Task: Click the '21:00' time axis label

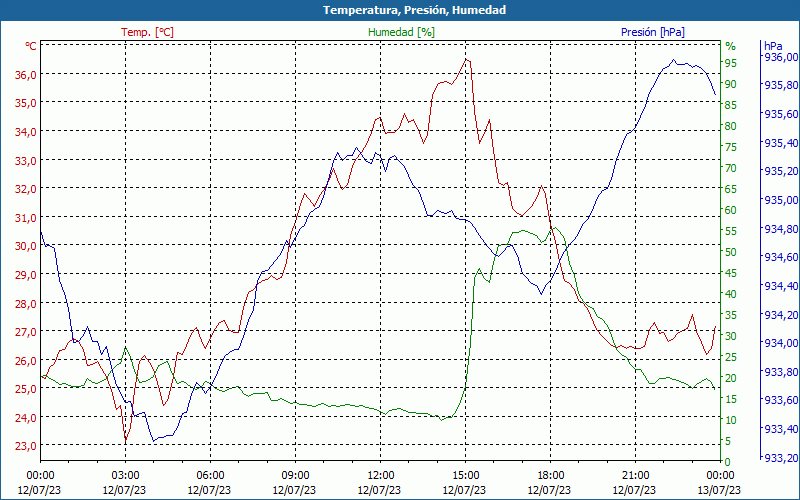Action: (636, 476)
